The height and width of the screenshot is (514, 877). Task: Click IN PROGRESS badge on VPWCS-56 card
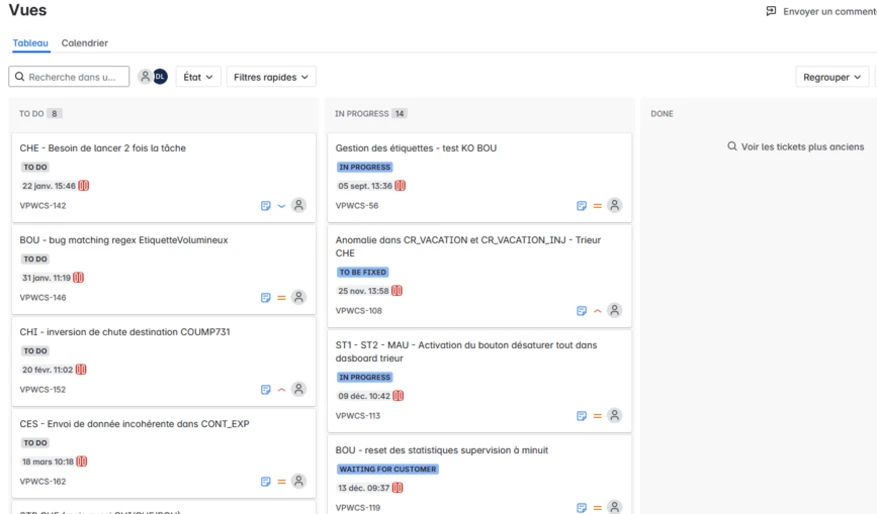point(365,167)
